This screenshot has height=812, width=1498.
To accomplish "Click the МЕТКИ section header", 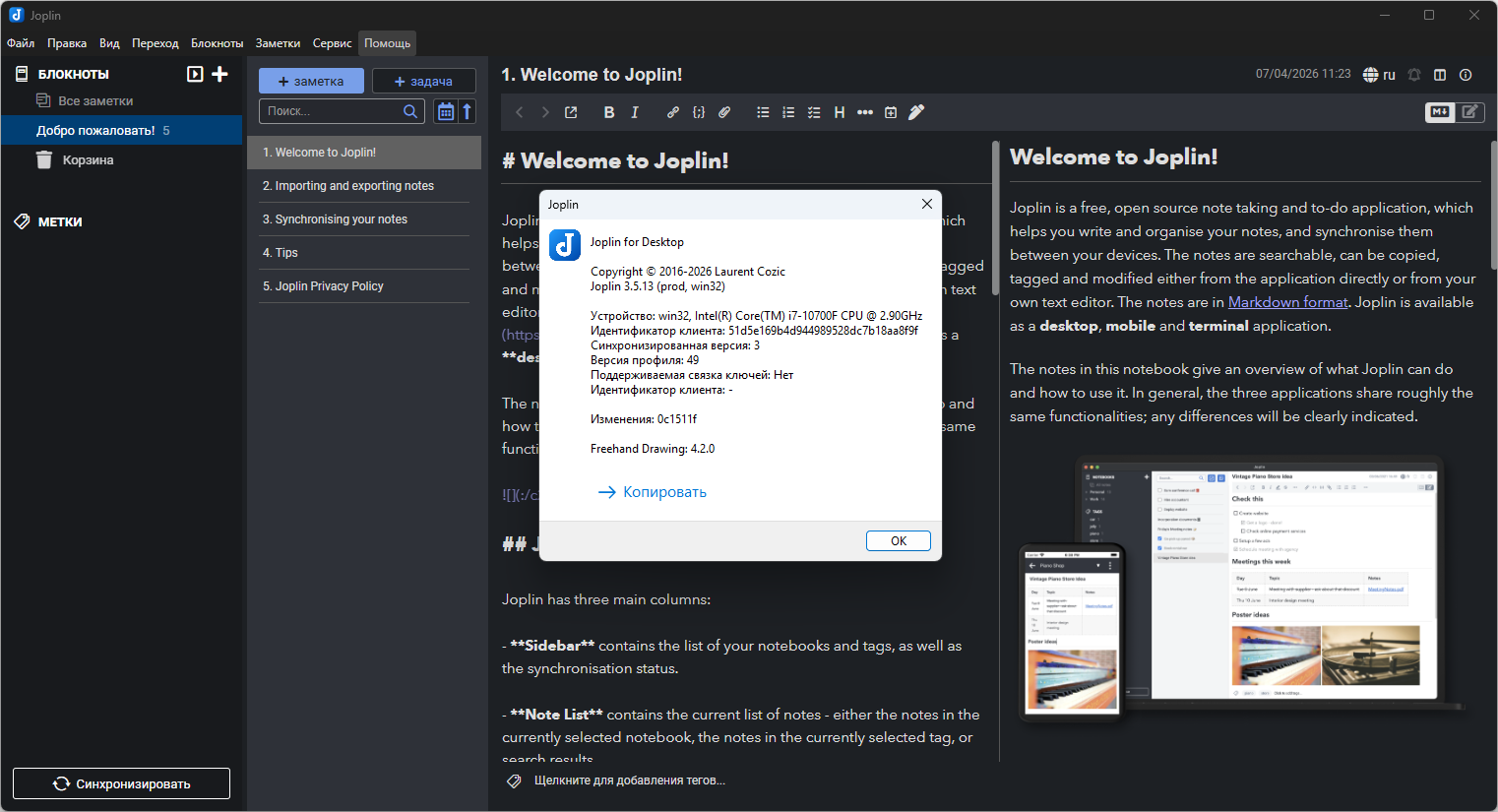I will point(60,221).
